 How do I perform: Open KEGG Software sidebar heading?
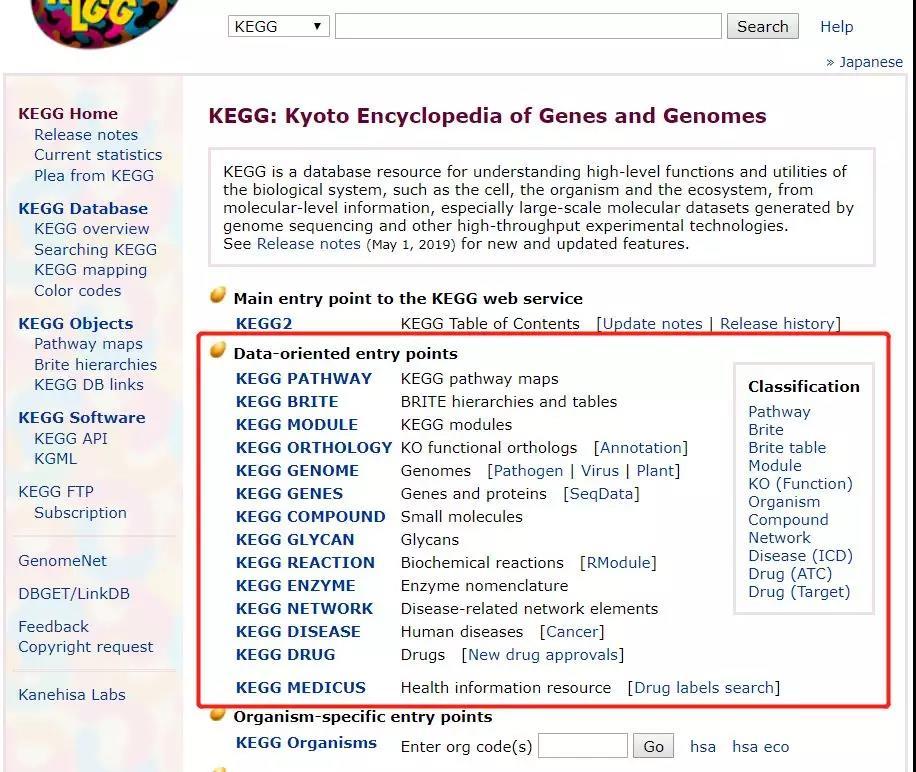(x=82, y=418)
